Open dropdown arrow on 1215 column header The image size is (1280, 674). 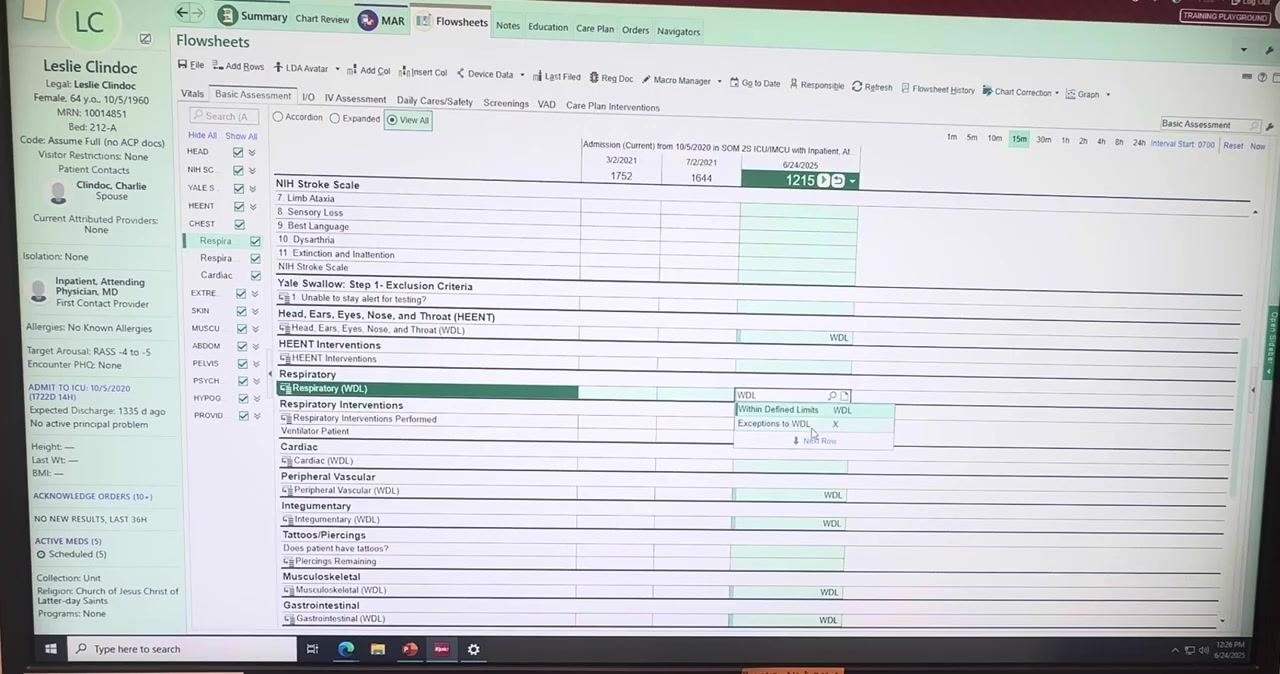[852, 182]
